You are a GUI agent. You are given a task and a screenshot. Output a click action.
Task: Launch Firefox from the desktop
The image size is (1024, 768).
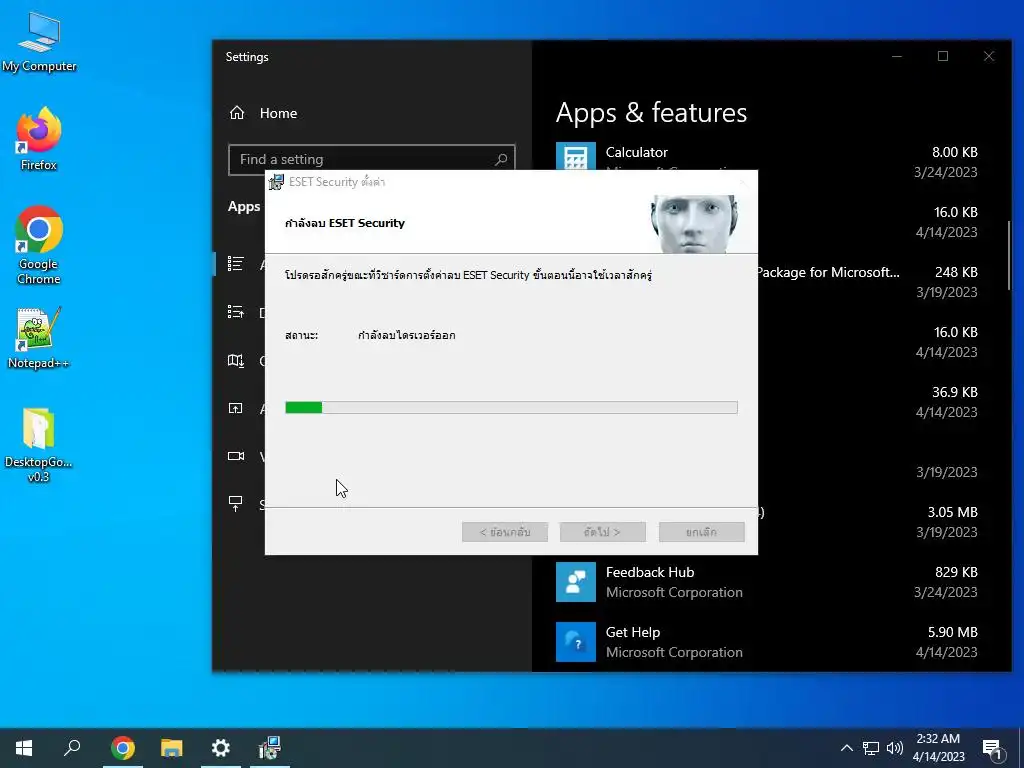(39, 138)
